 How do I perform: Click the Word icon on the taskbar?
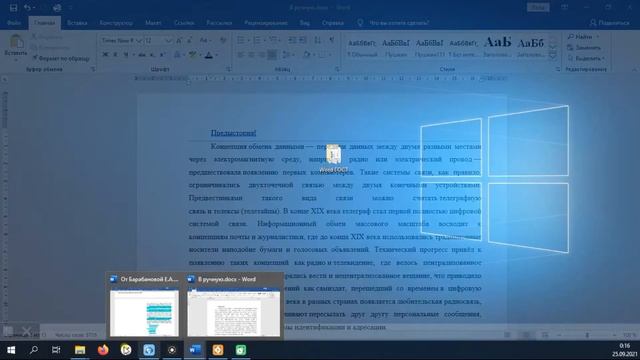pos(195,350)
